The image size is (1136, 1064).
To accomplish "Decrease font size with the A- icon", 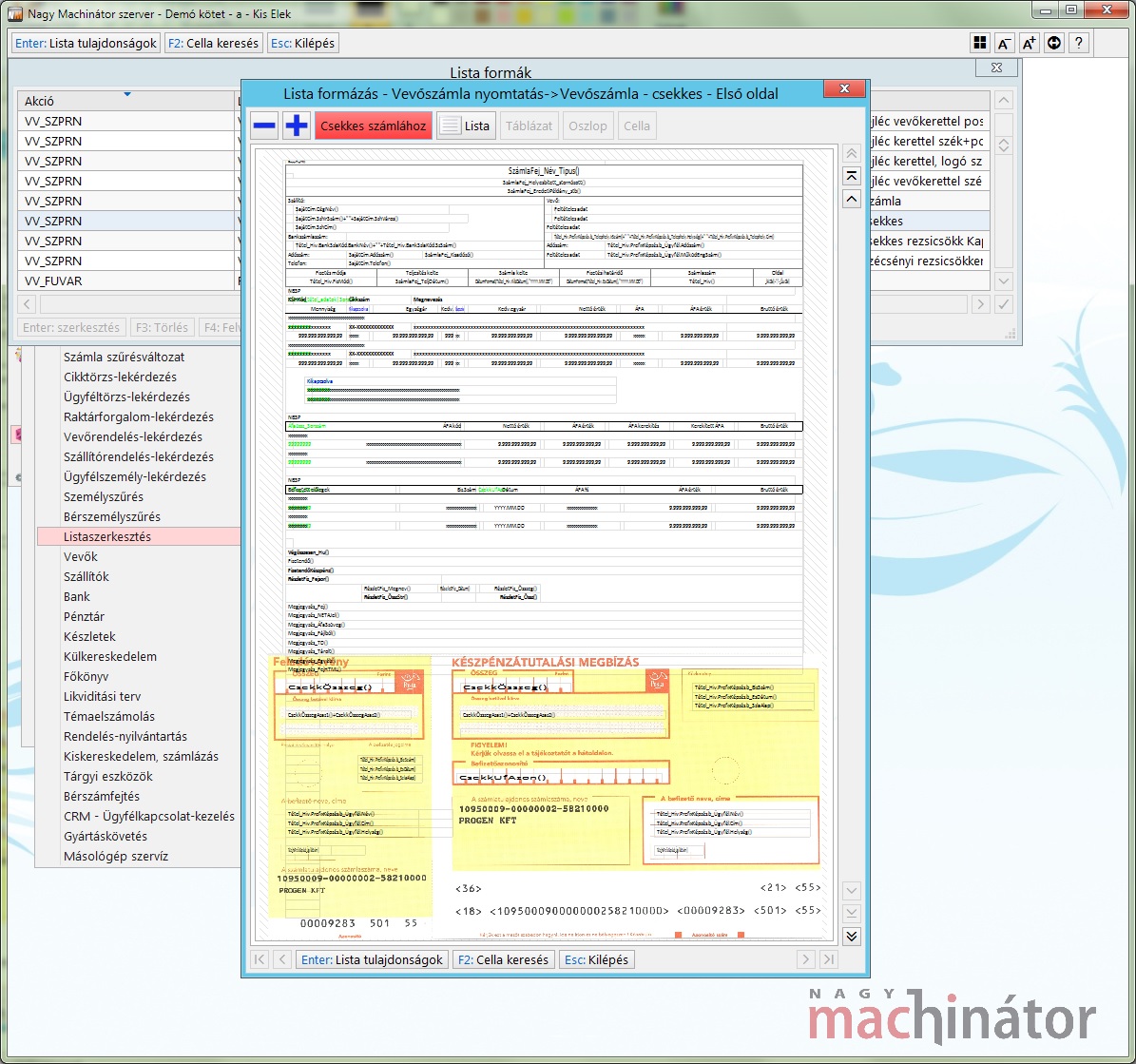I will (1004, 43).
